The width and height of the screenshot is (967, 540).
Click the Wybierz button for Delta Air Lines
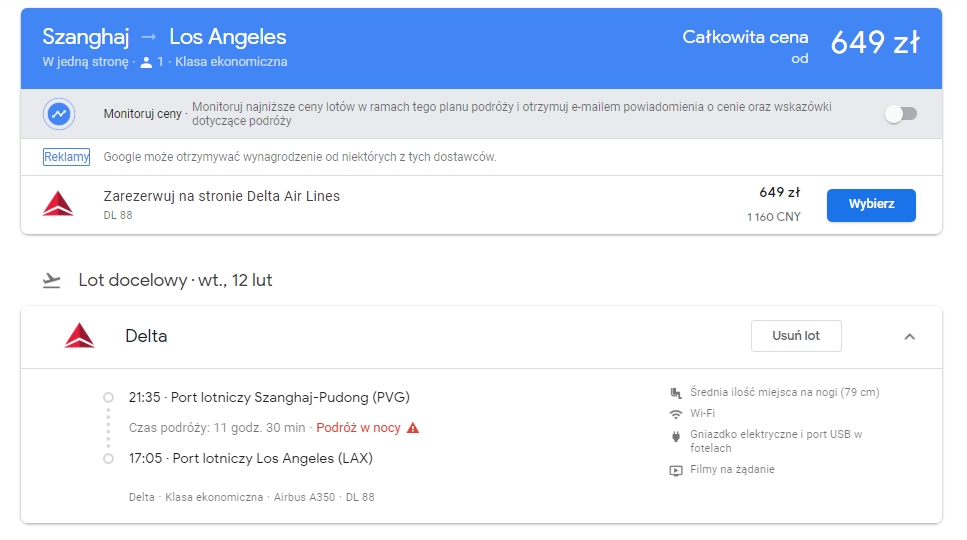coord(871,205)
